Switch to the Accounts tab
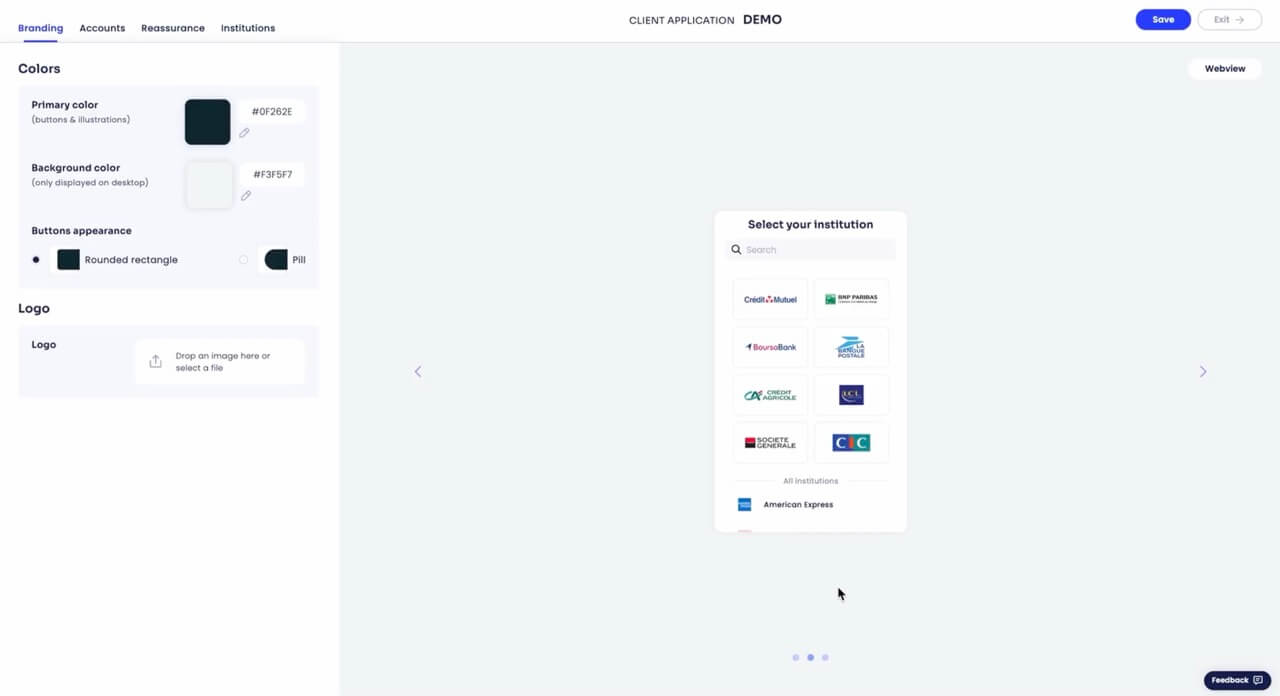The image size is (1280, 696). click(102, 28)
